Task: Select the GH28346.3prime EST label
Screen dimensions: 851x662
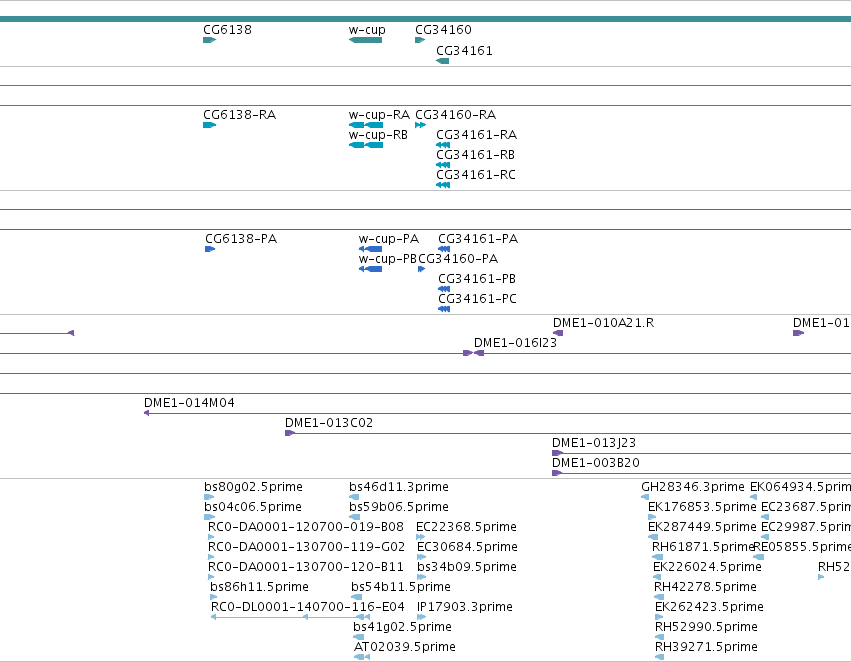Action: pos(693,487)
